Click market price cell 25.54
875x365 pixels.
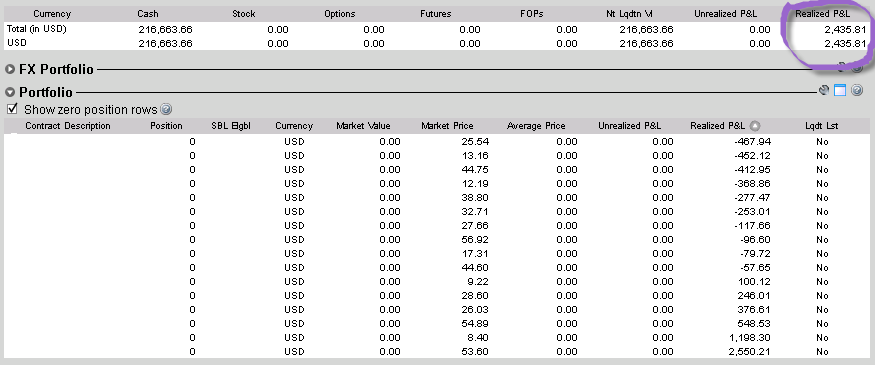coord(475,142)
